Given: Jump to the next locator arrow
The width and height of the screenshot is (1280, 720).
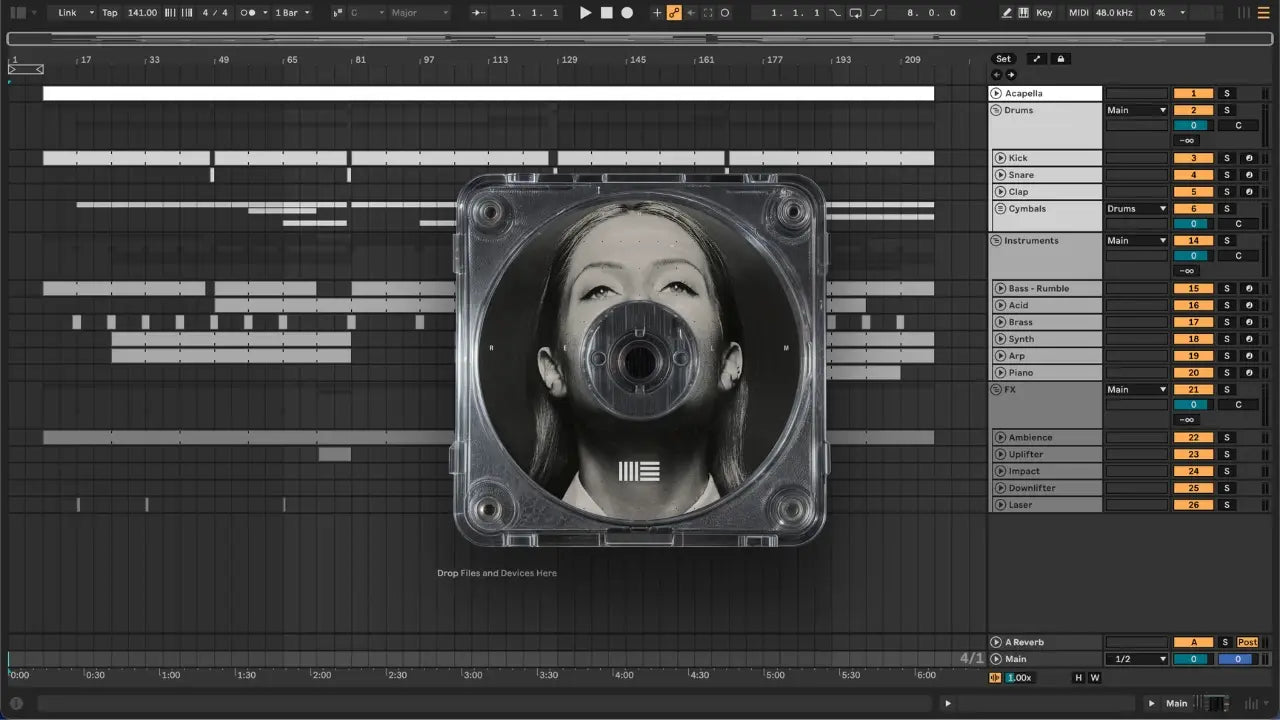Looking at the screenshot, I should (1011, 75).
